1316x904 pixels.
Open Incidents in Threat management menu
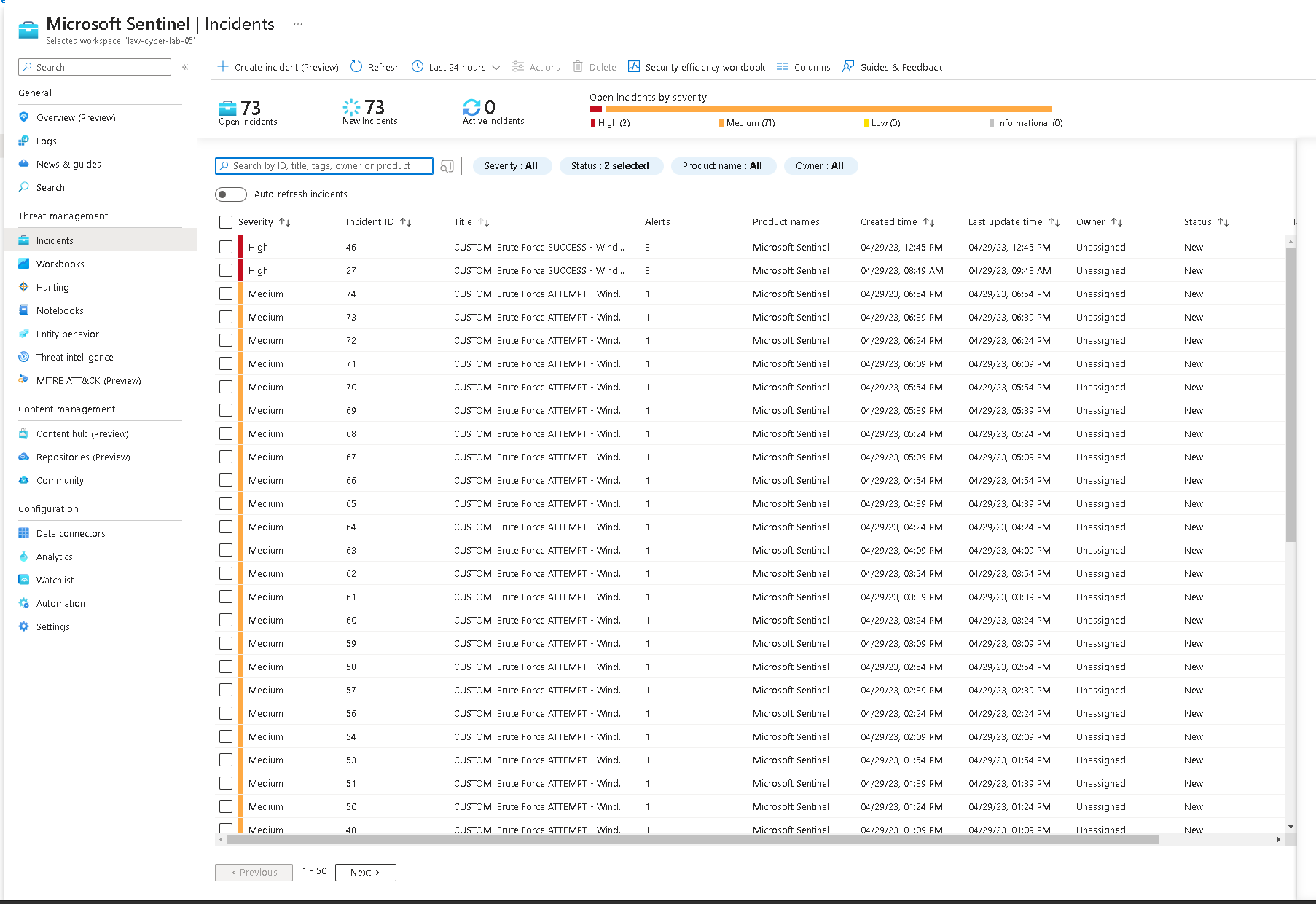[100, 240]
